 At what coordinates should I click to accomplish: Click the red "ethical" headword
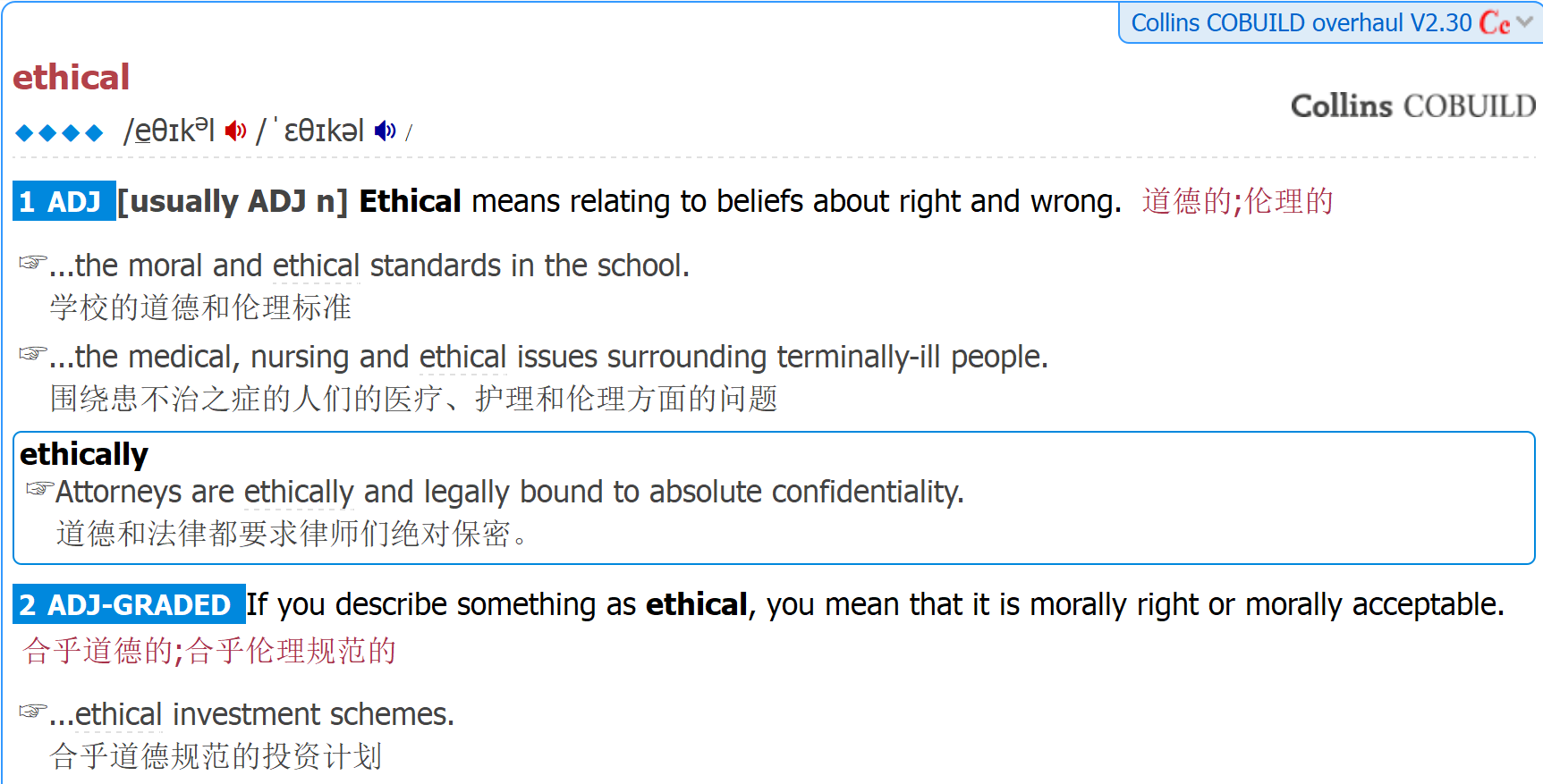(x=72, y=77)
